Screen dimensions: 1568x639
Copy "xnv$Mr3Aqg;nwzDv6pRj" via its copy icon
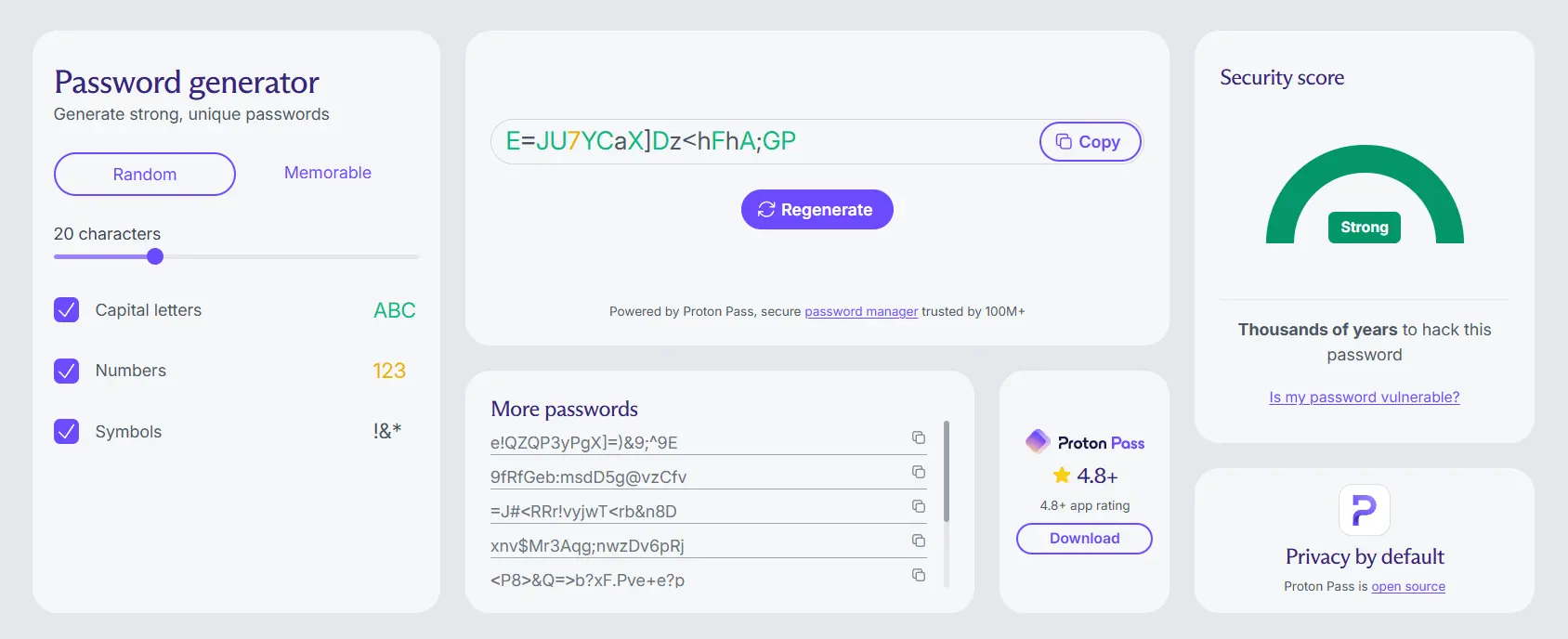point(919,541)
